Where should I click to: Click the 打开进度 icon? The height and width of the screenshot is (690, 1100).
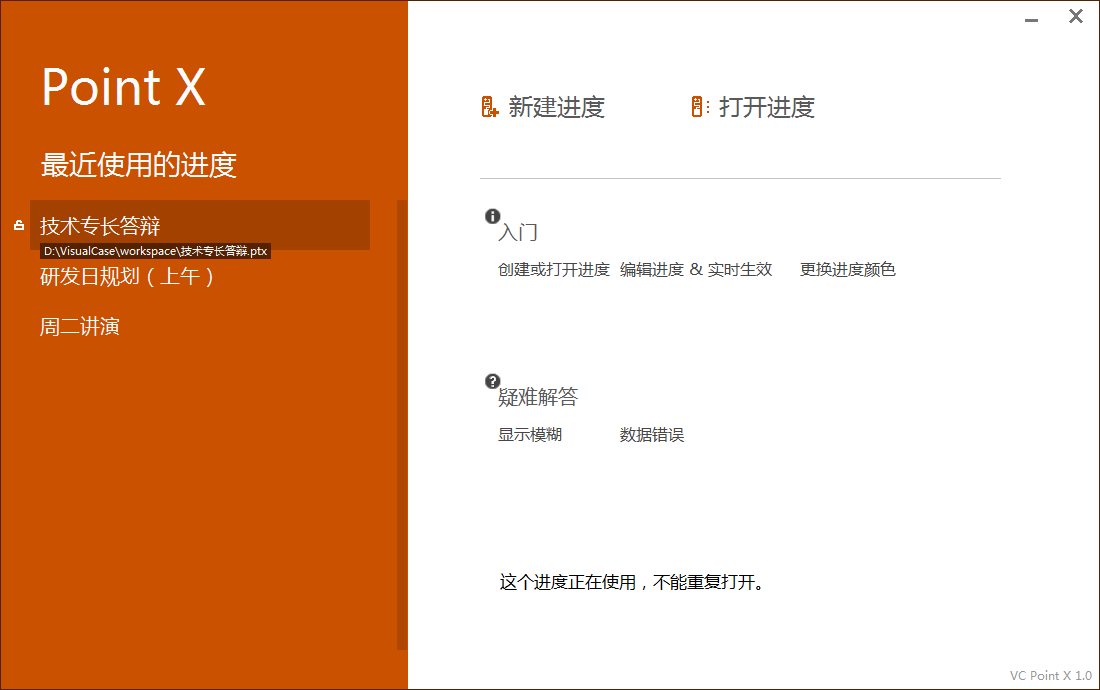pyautogui.click(x=700, y=107)
